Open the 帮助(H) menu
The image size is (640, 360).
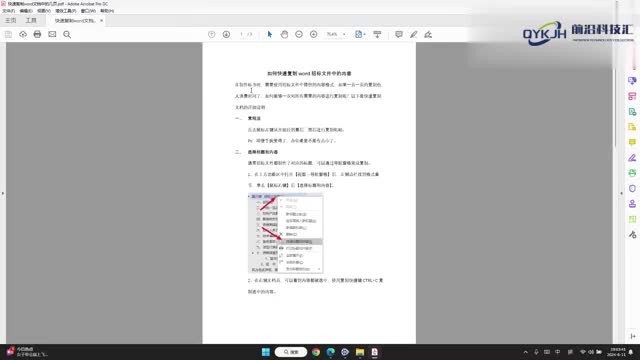click(107, 11)
